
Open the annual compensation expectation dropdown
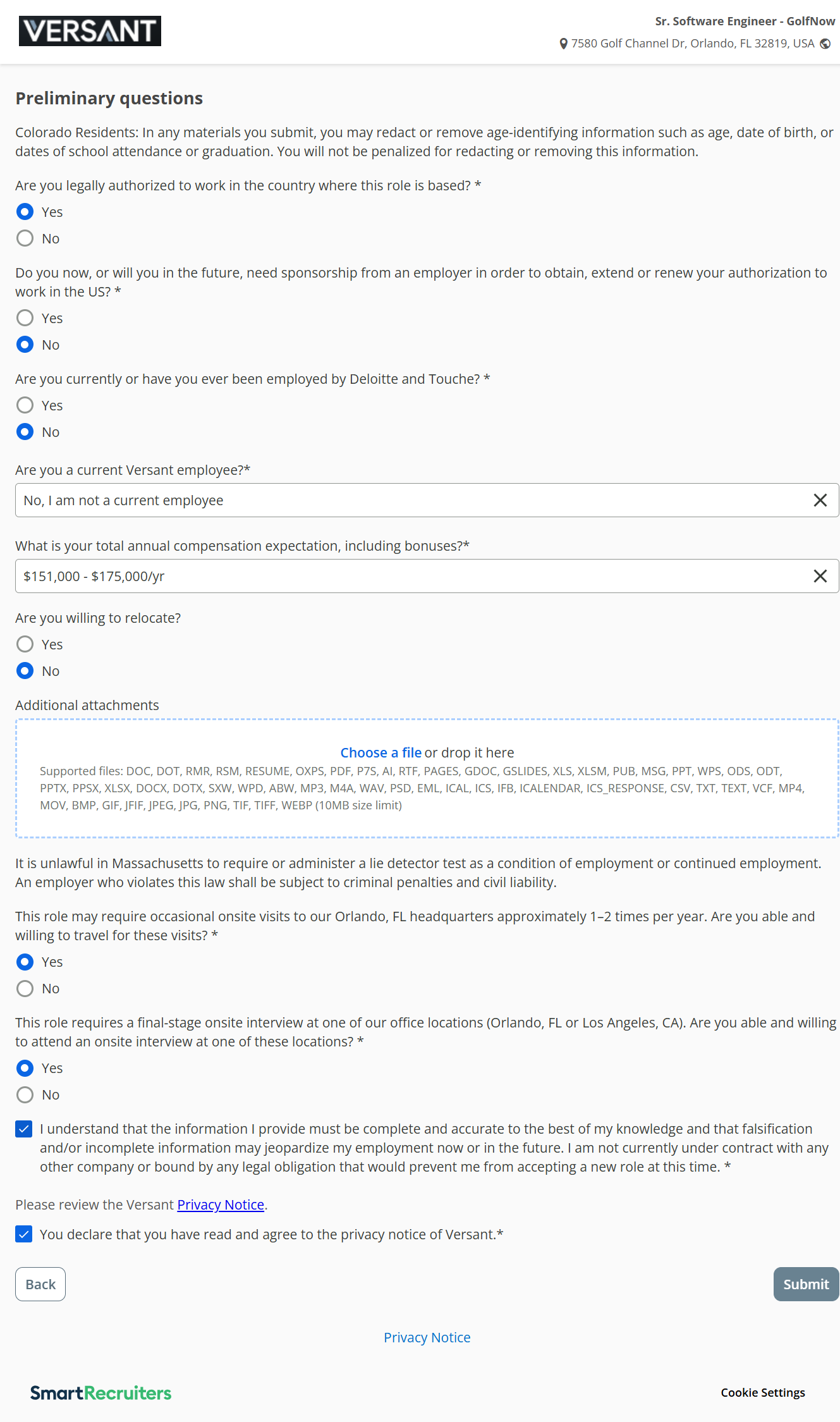click(x=411, y=576)
